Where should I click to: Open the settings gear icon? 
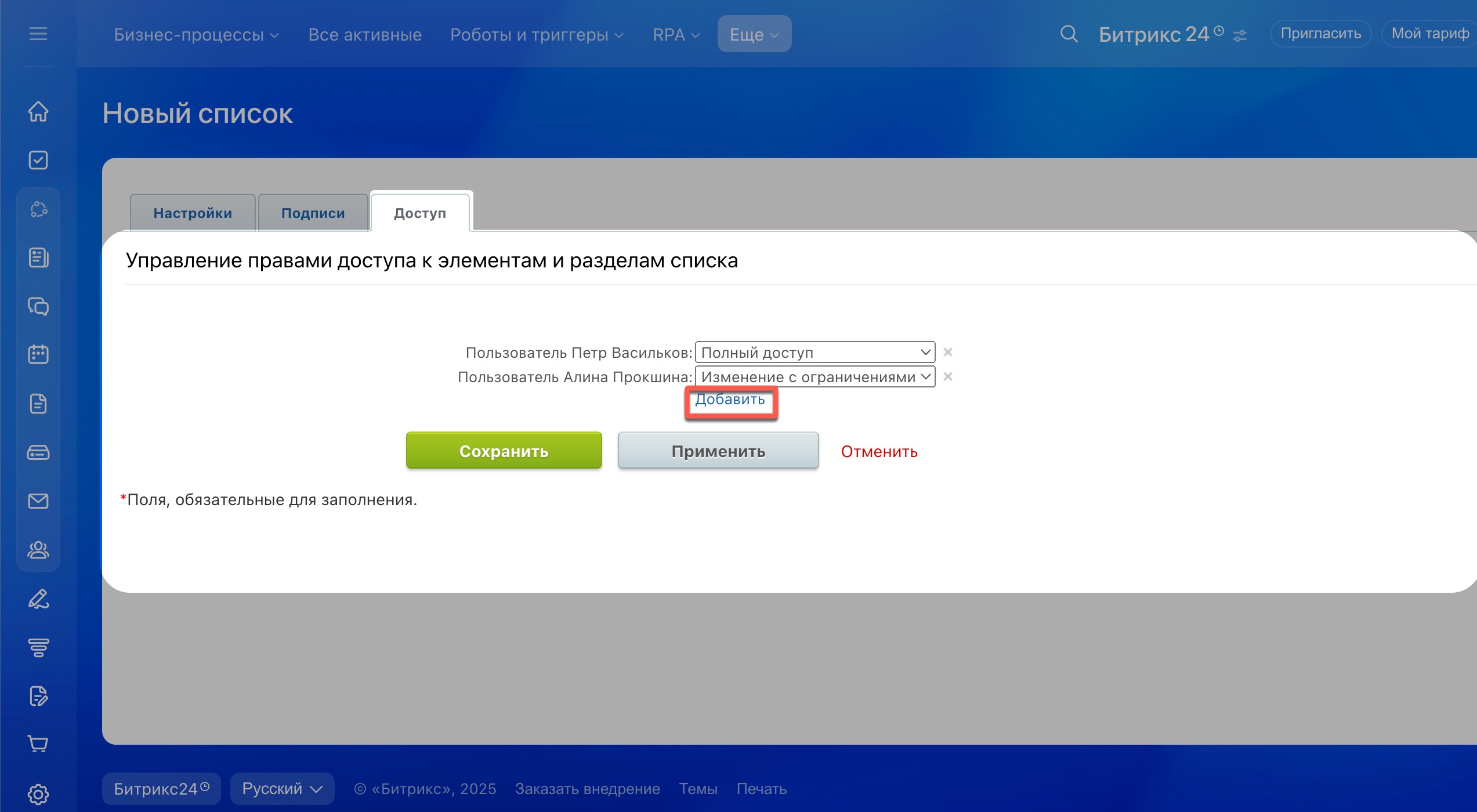pyautogui.click(x=38, y=794)
